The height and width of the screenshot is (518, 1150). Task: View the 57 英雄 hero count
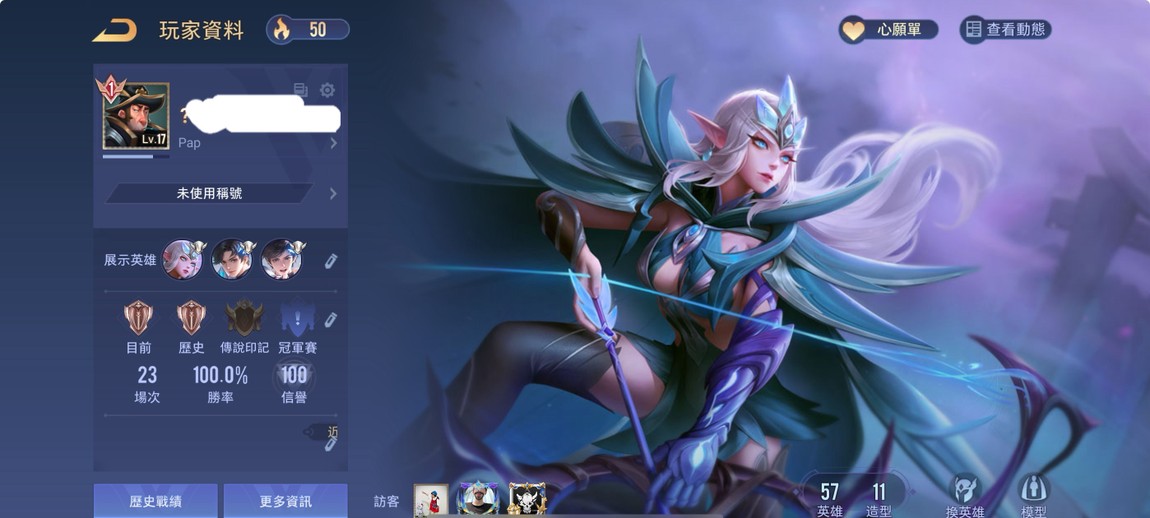point(829,500)
